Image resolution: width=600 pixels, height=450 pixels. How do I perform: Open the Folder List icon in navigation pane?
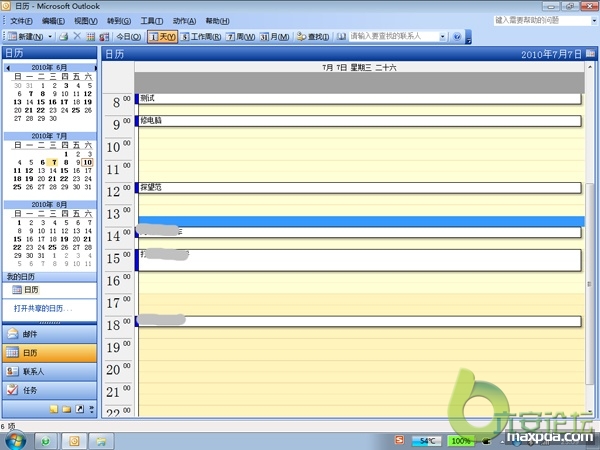coord(67,410)
